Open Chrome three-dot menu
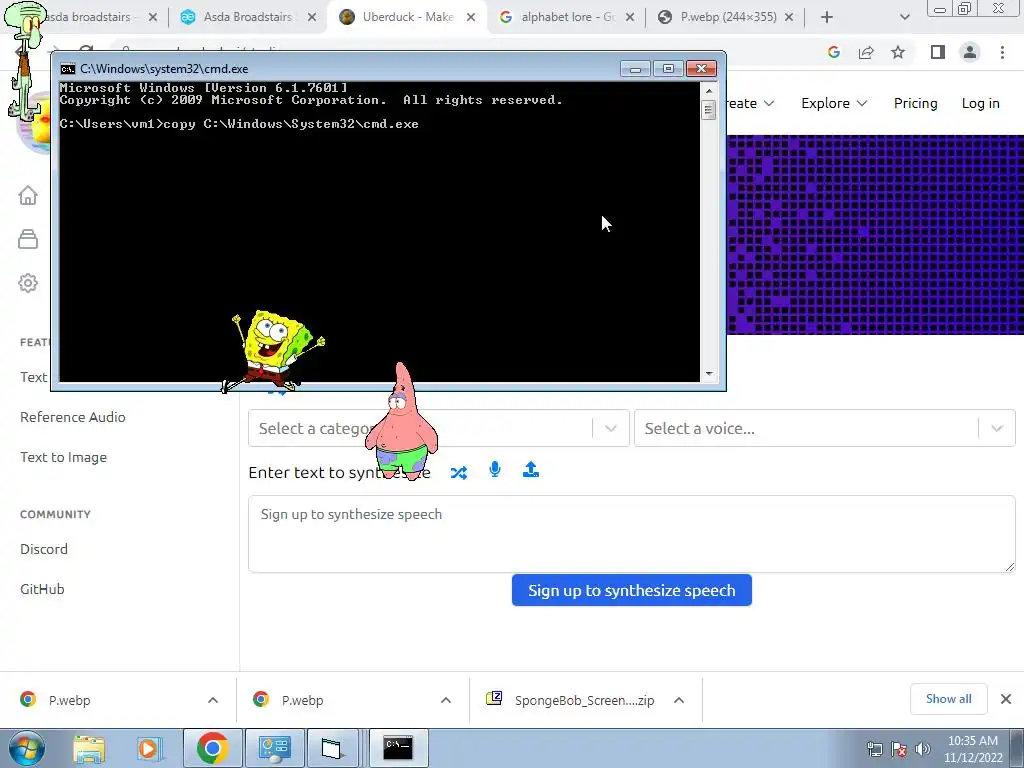The image size is (1024, 768). coord(1002,52)
